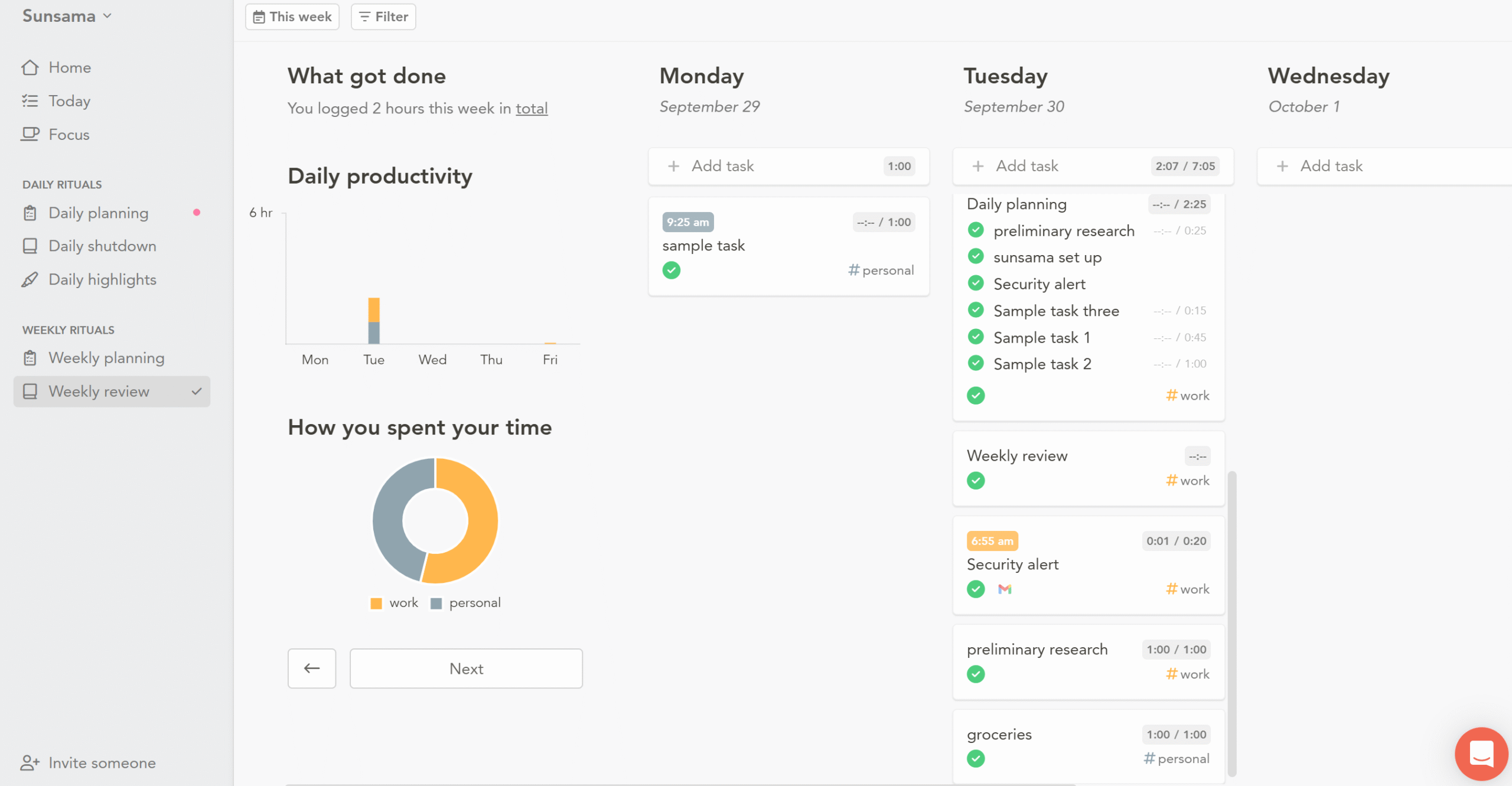Screen dimensions: 1512x786
Task: Click Add task field under Wednesday
Action: point(1384,166)
